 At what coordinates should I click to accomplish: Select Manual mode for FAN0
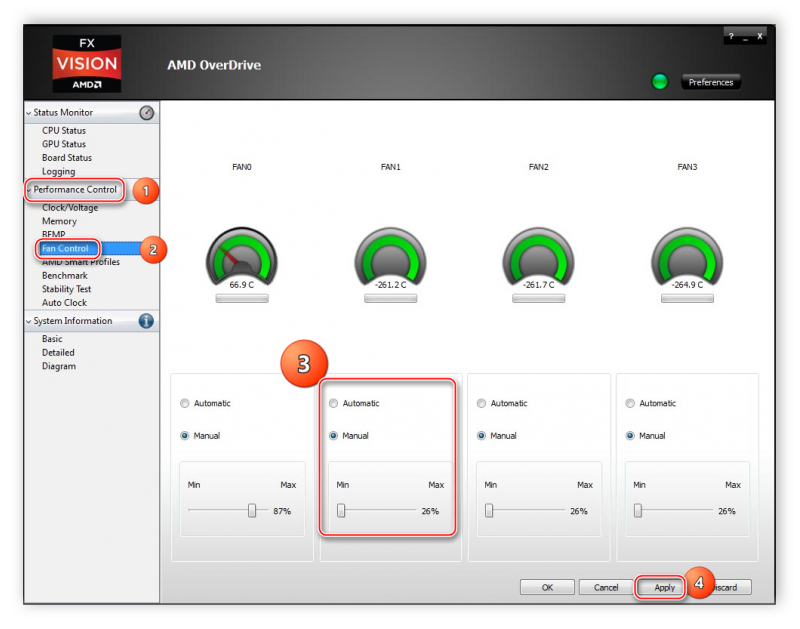coord(185,436)
